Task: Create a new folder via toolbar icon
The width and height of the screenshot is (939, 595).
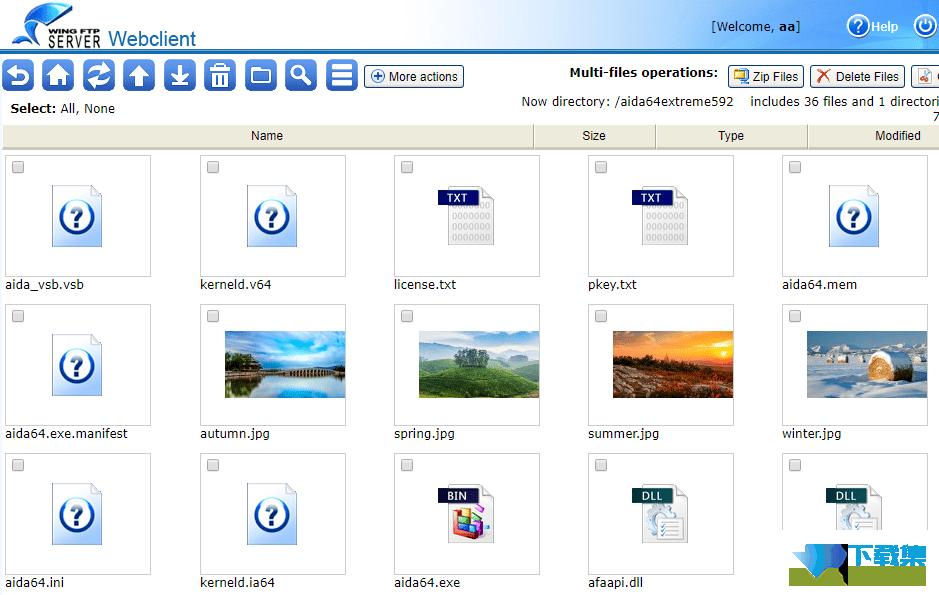Action: point(261,75)
